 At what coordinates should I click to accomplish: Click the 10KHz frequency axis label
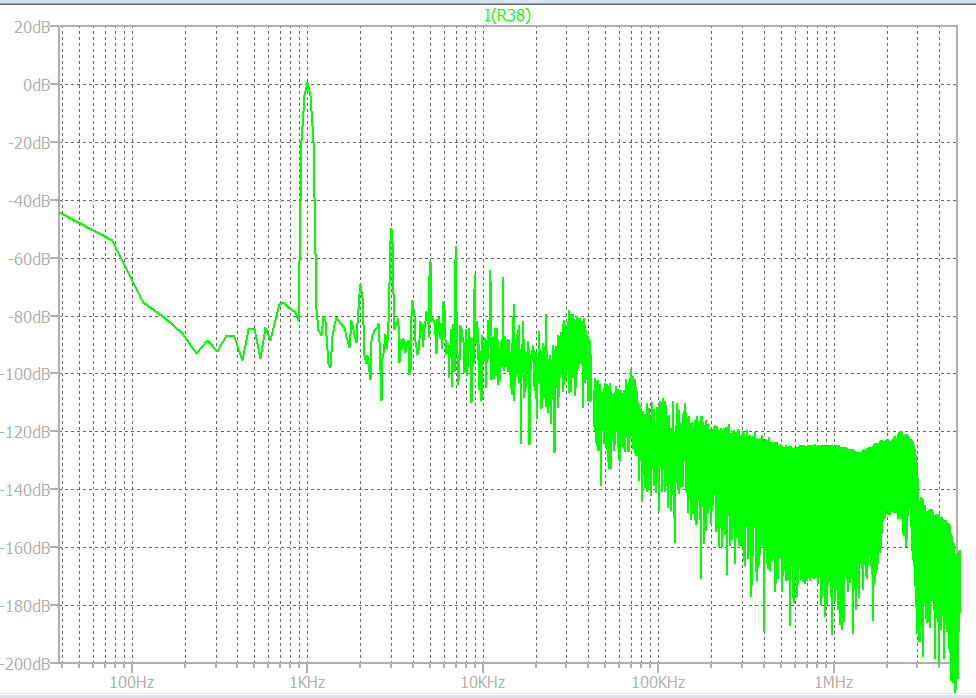483,682
